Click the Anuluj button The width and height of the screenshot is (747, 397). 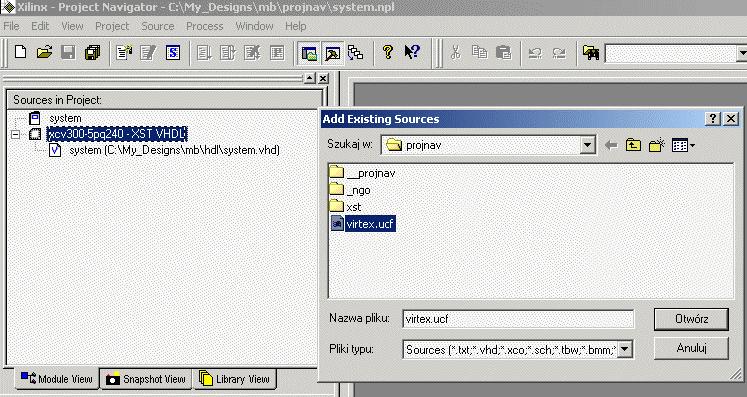tap(691, 348)
